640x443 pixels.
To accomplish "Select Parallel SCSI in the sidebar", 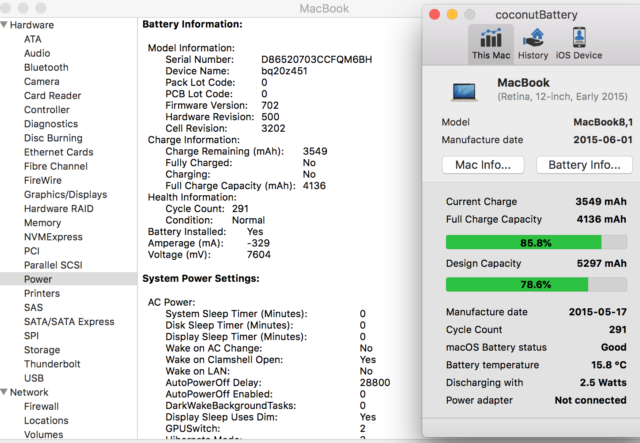I will tap(53, 265).
